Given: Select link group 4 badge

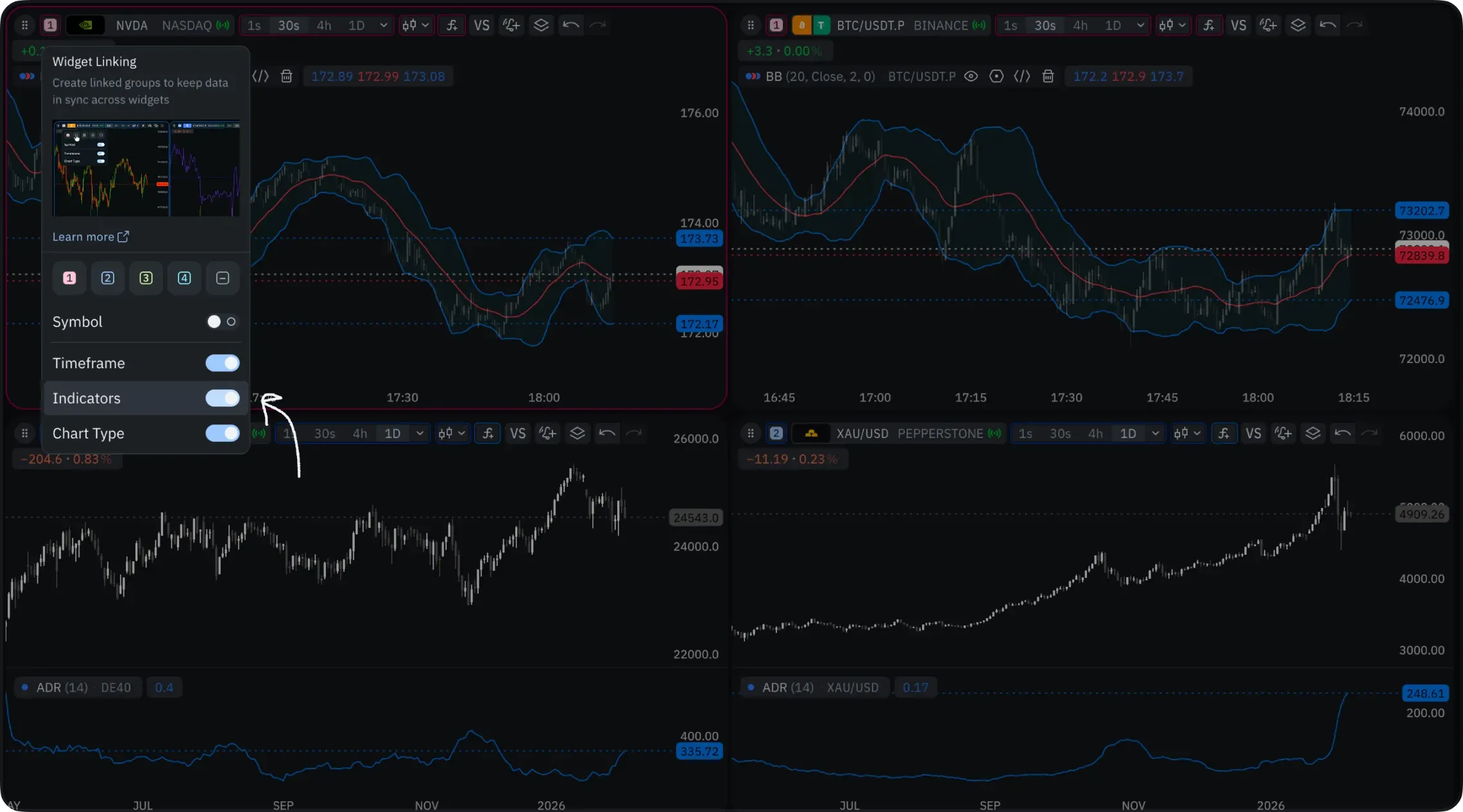Looking at the screenshot, I should (184, 278).
